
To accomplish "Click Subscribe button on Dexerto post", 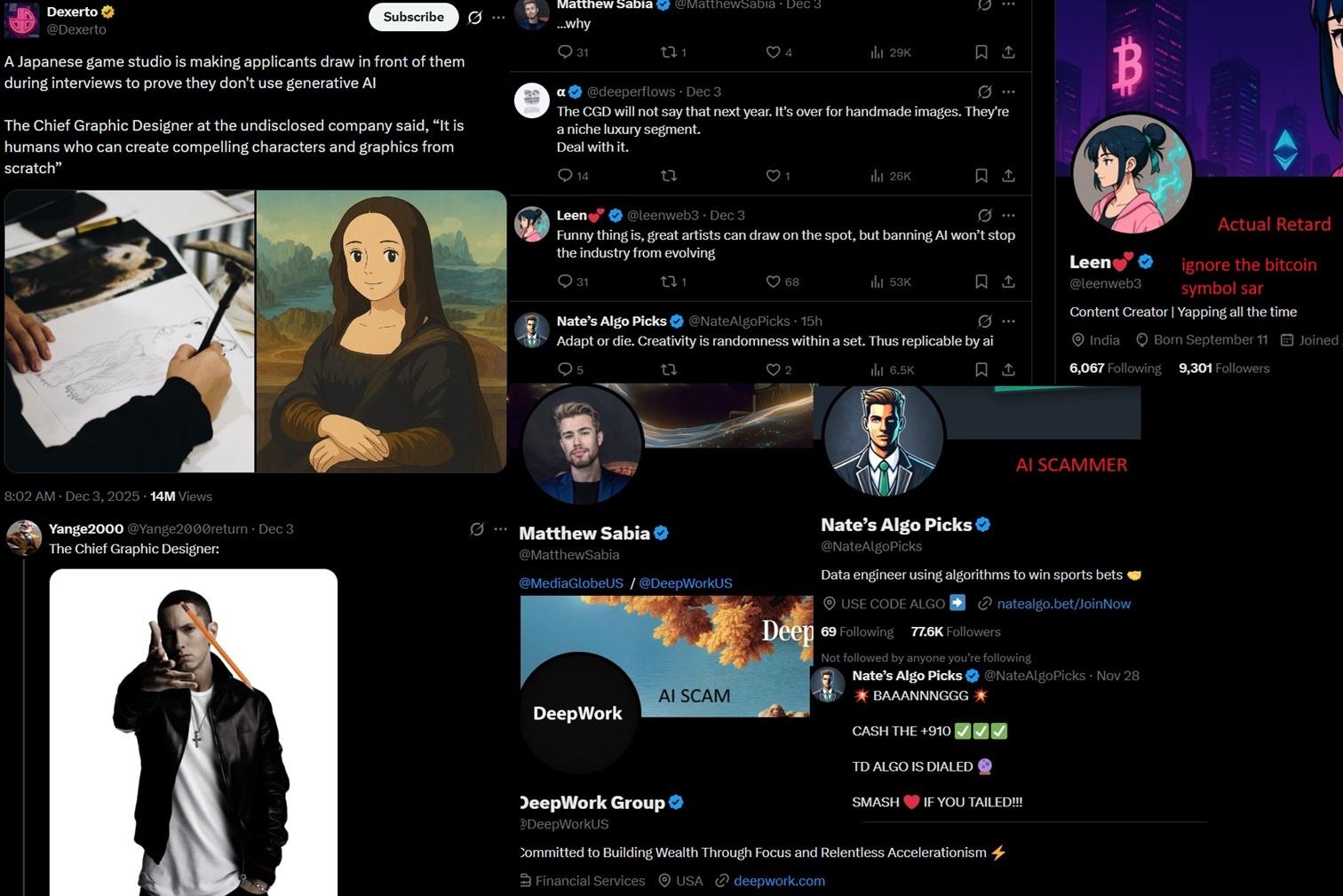I will [x=413, y=17].
